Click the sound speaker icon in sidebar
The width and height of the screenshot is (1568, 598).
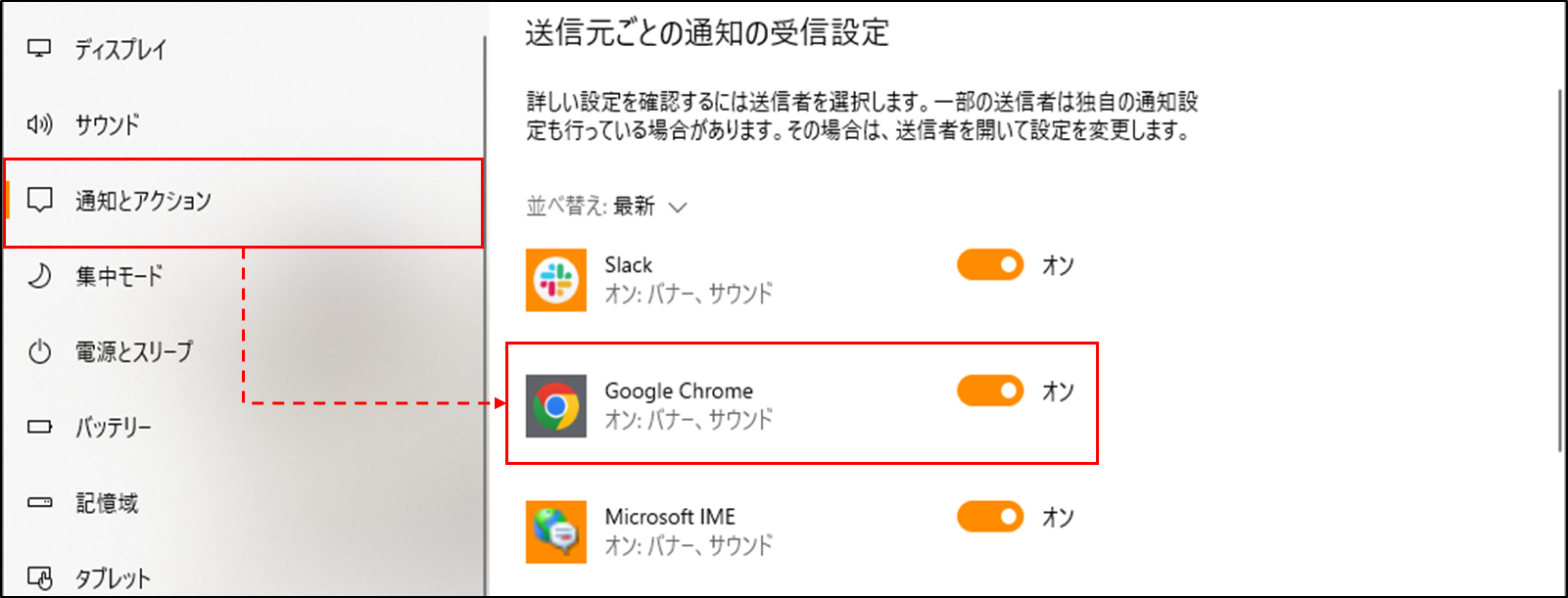[39, 124]
